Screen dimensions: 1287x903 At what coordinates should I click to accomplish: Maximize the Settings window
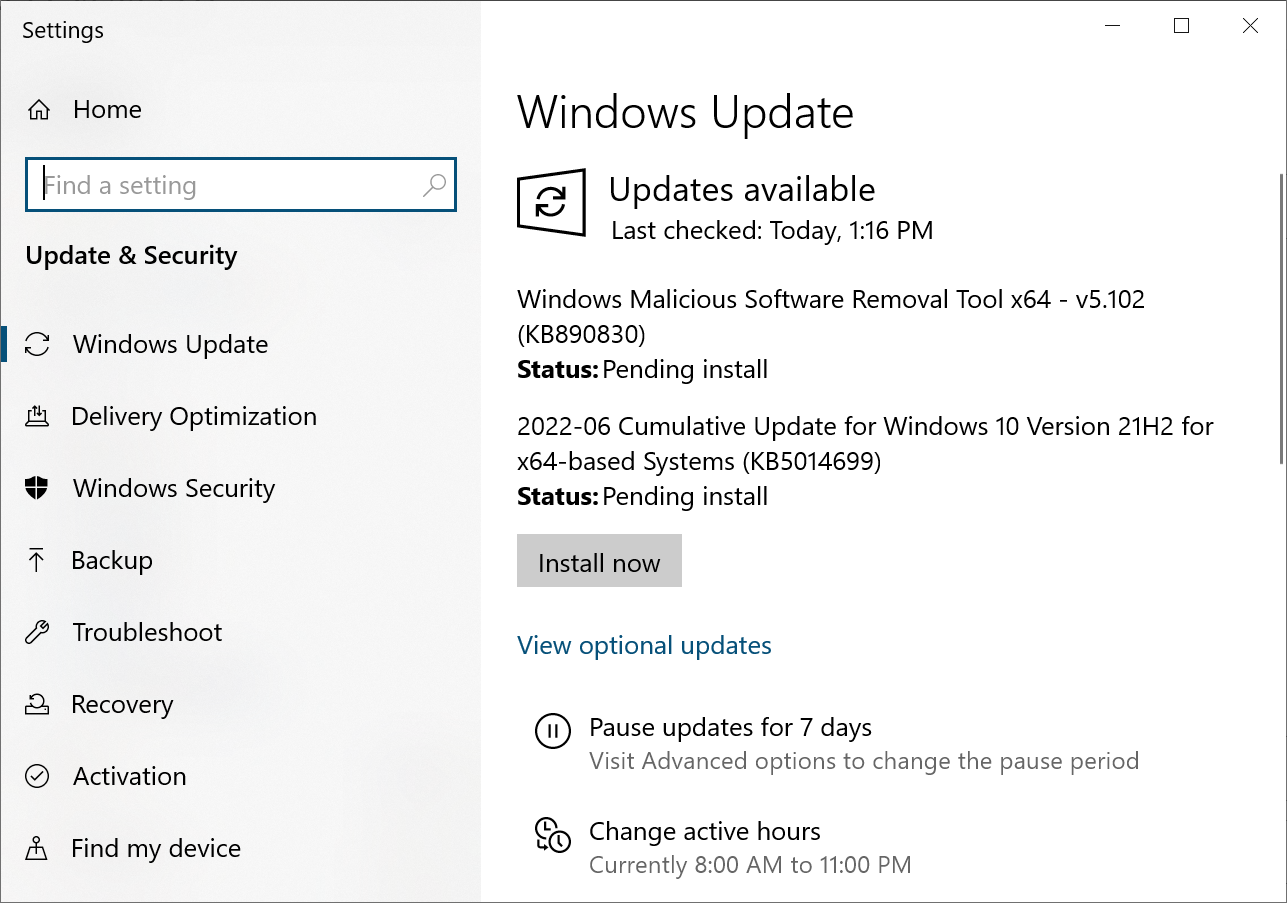(x=1181, y=27)
